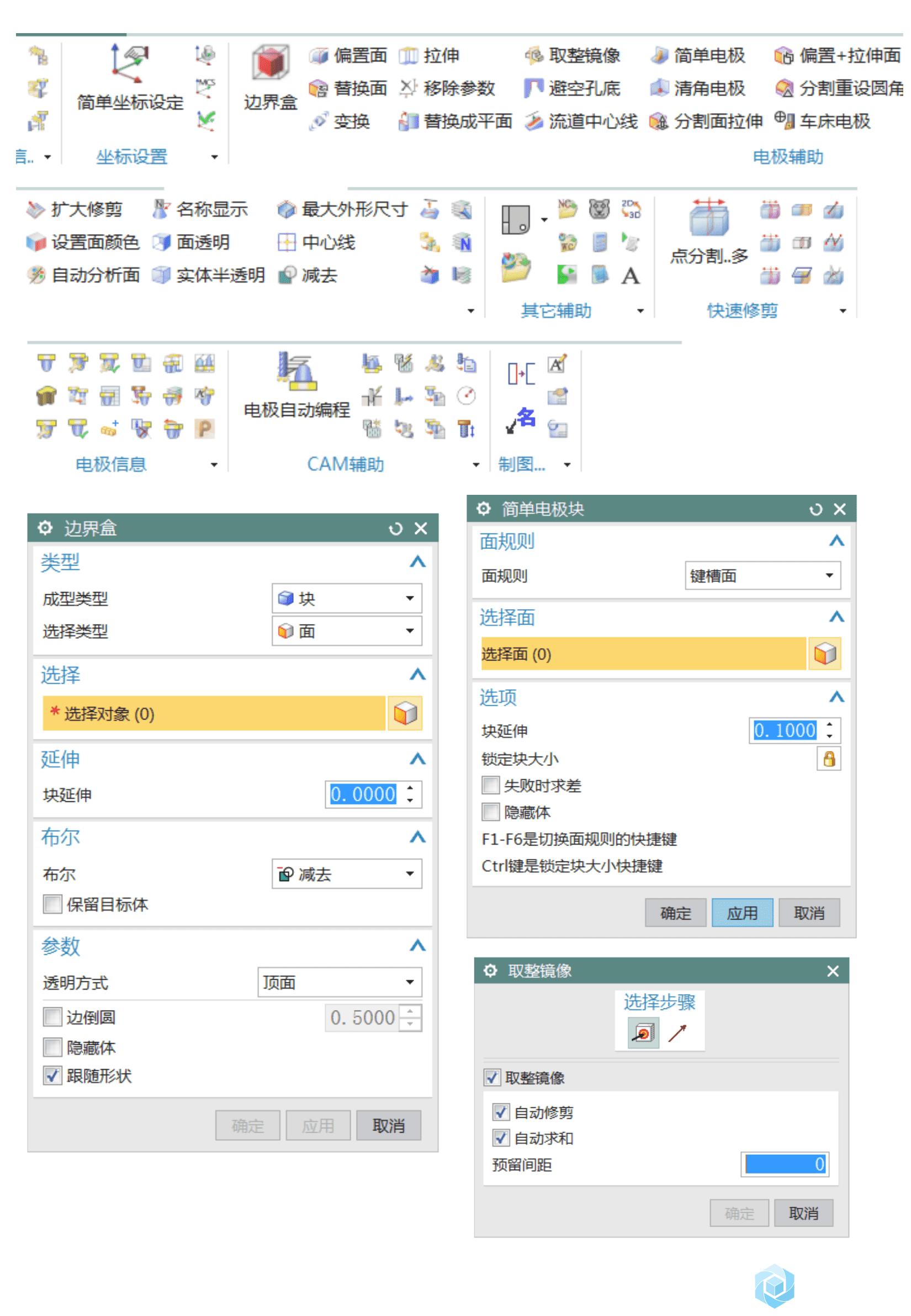Toggle the 名称显示 name display tool
This screenshot has width=911, height=1316.
pyautogui.click(x=200, y=209)
